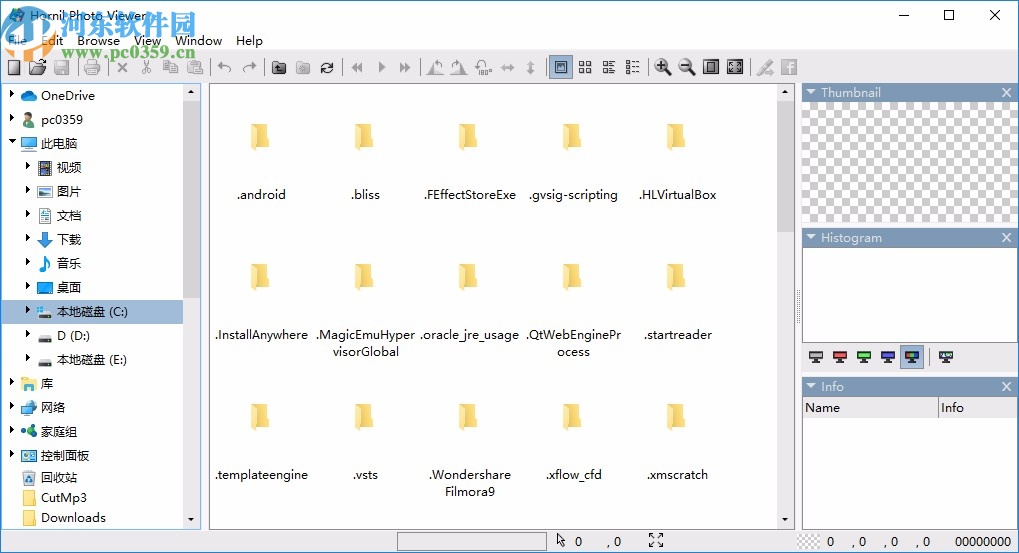Share via the Facebook icon
This screenshot has width=1019, height=553.
pos(789,67)
